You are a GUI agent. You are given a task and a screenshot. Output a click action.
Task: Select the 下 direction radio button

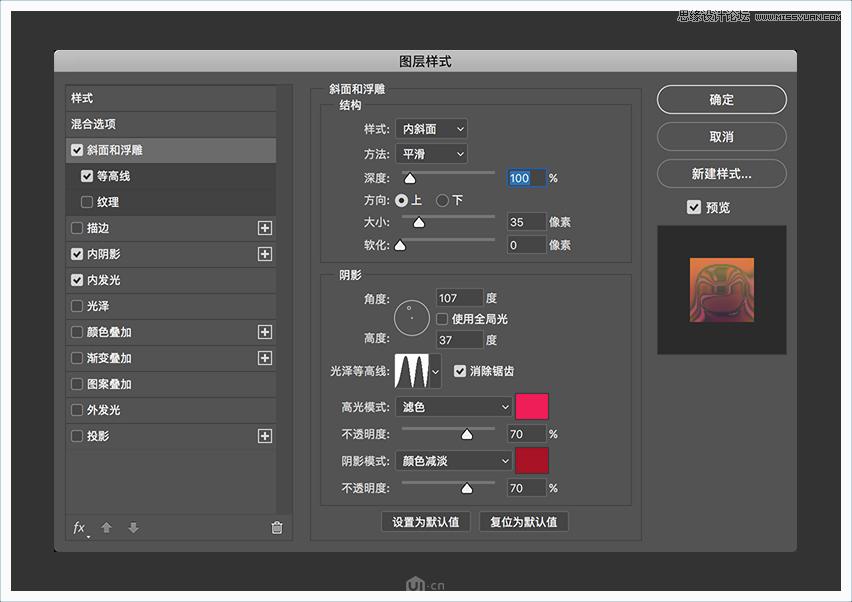click(441, 200)
